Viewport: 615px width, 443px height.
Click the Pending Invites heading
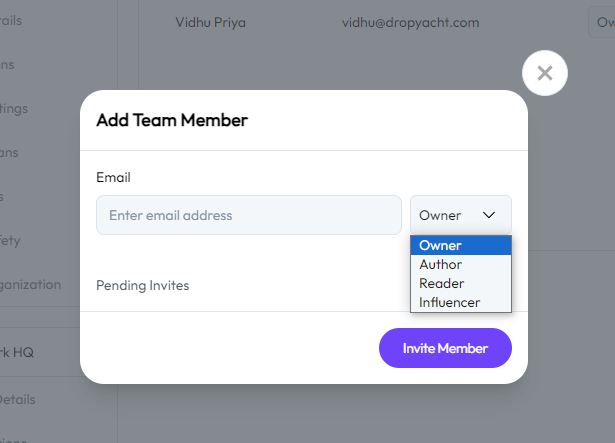point(143,286)
